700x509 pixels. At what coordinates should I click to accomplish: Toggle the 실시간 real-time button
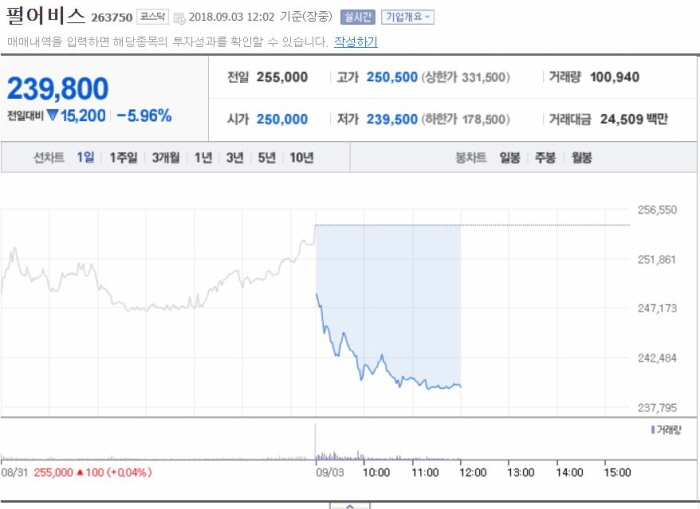[357, 17]
